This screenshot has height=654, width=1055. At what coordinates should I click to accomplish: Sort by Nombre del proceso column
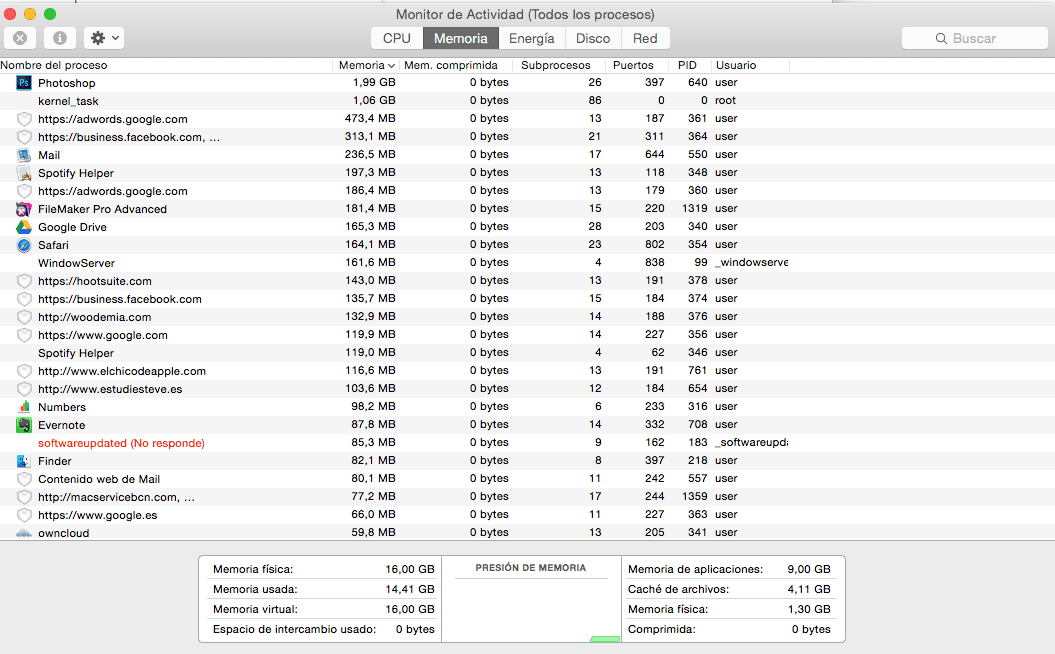(166, 65)
